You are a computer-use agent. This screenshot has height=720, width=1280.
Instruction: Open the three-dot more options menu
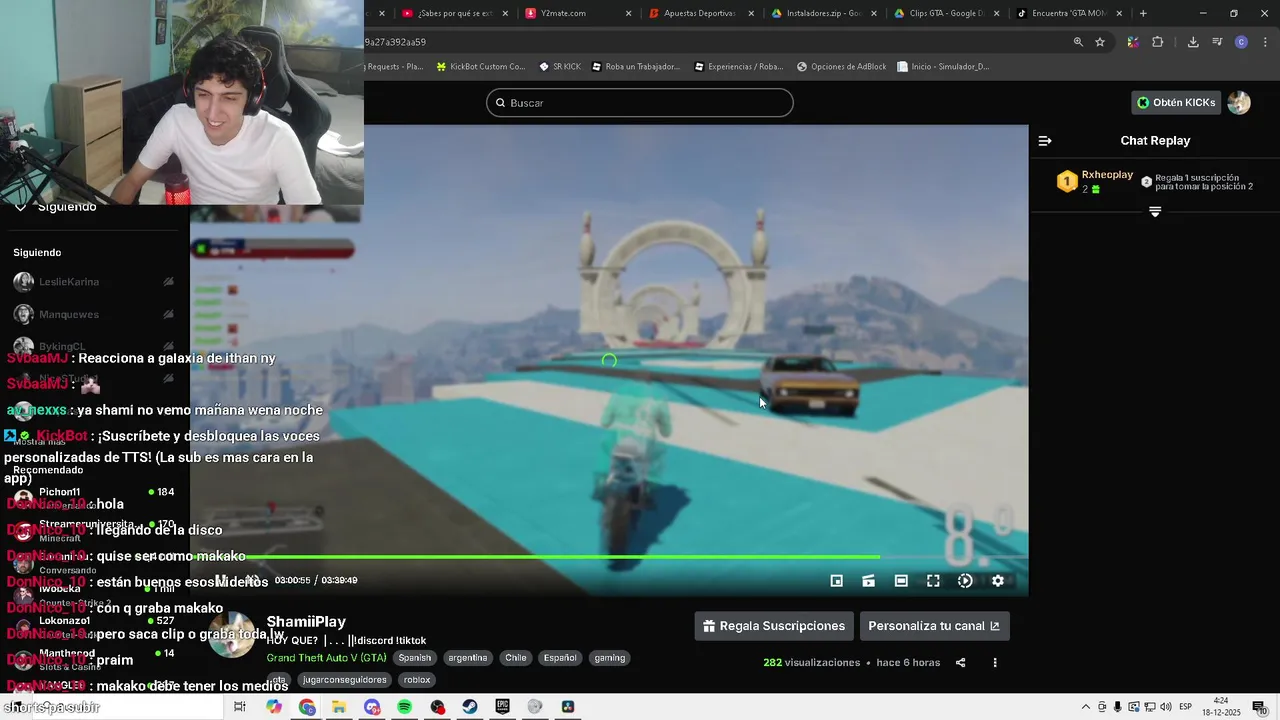995,662
